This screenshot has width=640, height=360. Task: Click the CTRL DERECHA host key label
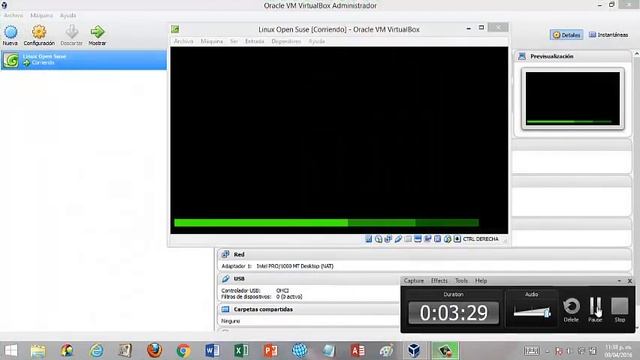pyautogui.click(x=480, y=239)
